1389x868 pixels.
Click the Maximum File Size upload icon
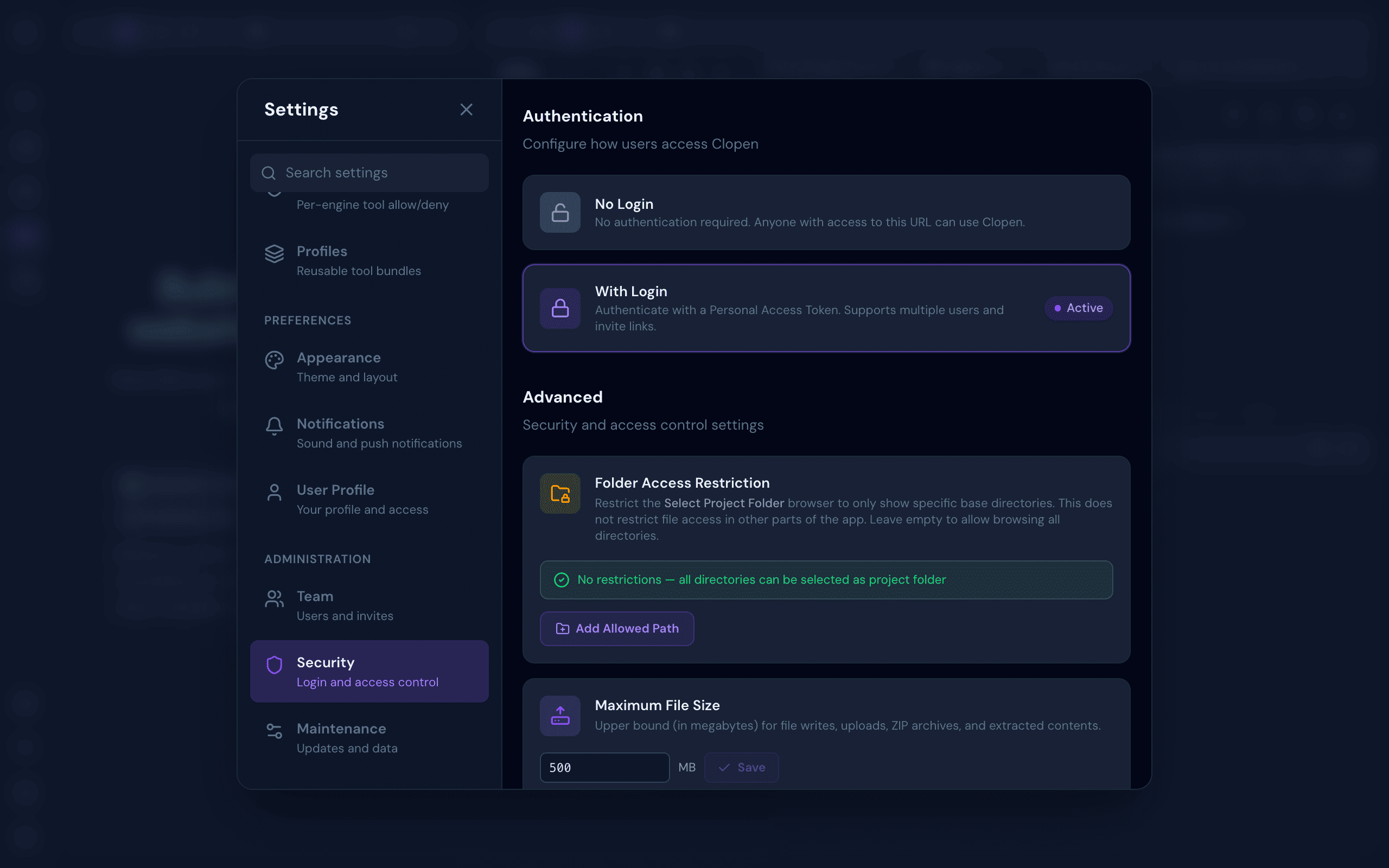pyautogui.click(x=560, y=716)
